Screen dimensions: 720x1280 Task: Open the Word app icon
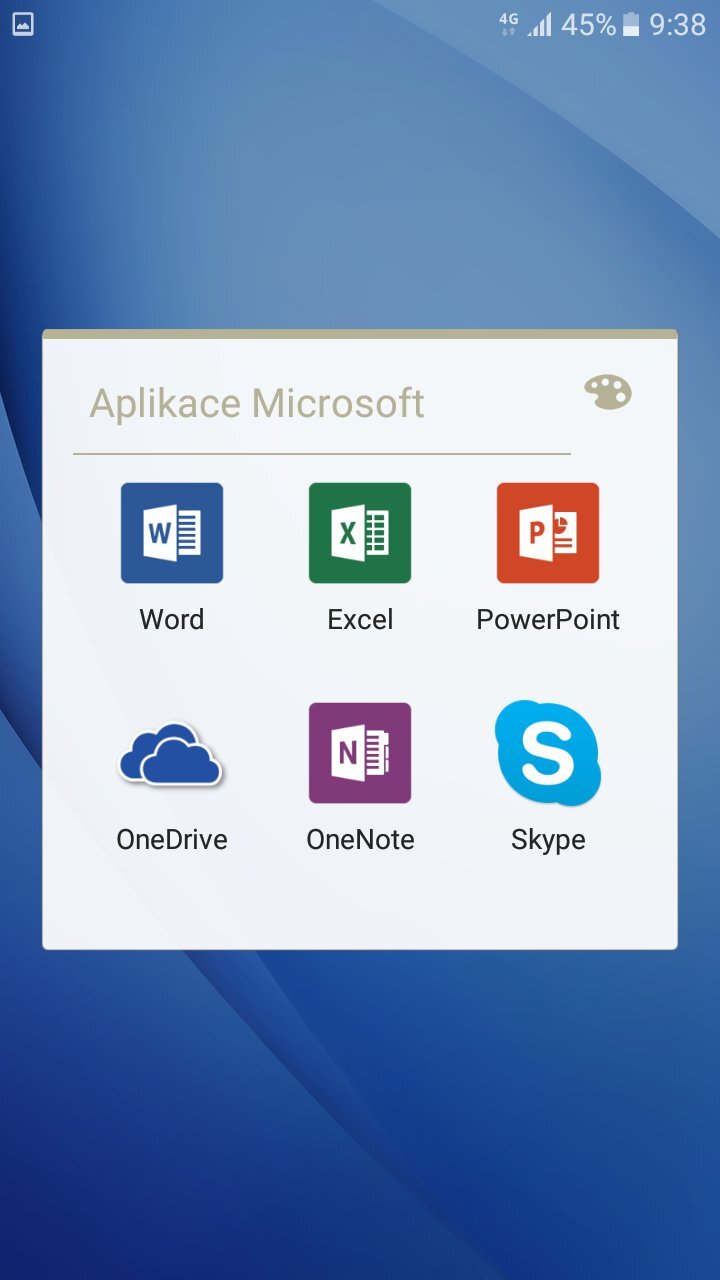(172, 533)
